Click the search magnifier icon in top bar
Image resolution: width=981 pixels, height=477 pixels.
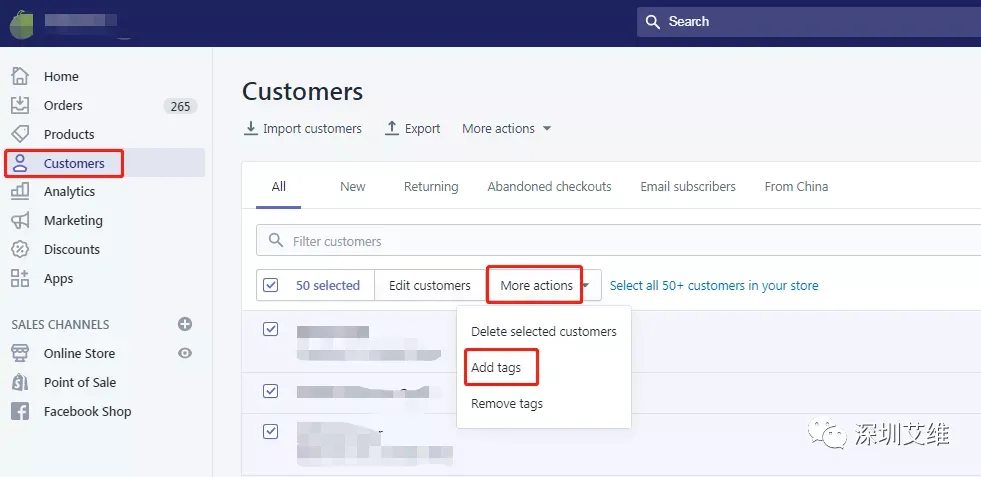tap(653, 22)
